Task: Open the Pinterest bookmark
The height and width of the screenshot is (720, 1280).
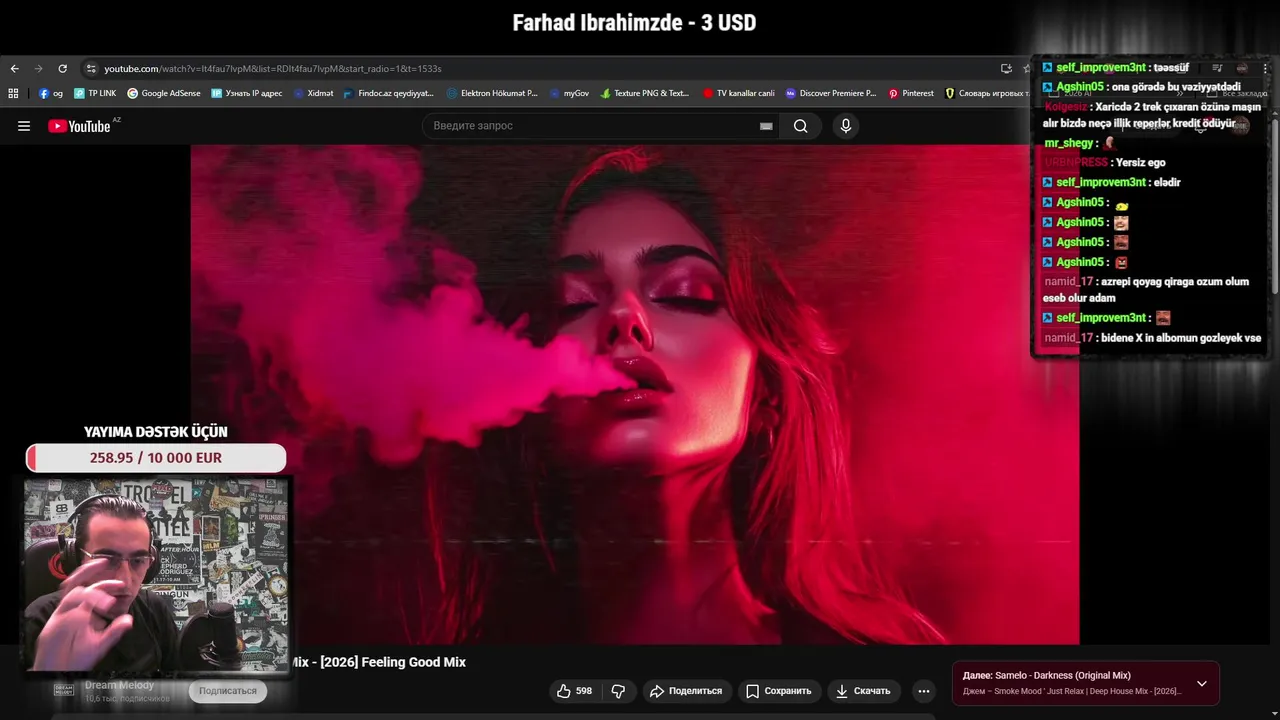Action: pos(911,93)
